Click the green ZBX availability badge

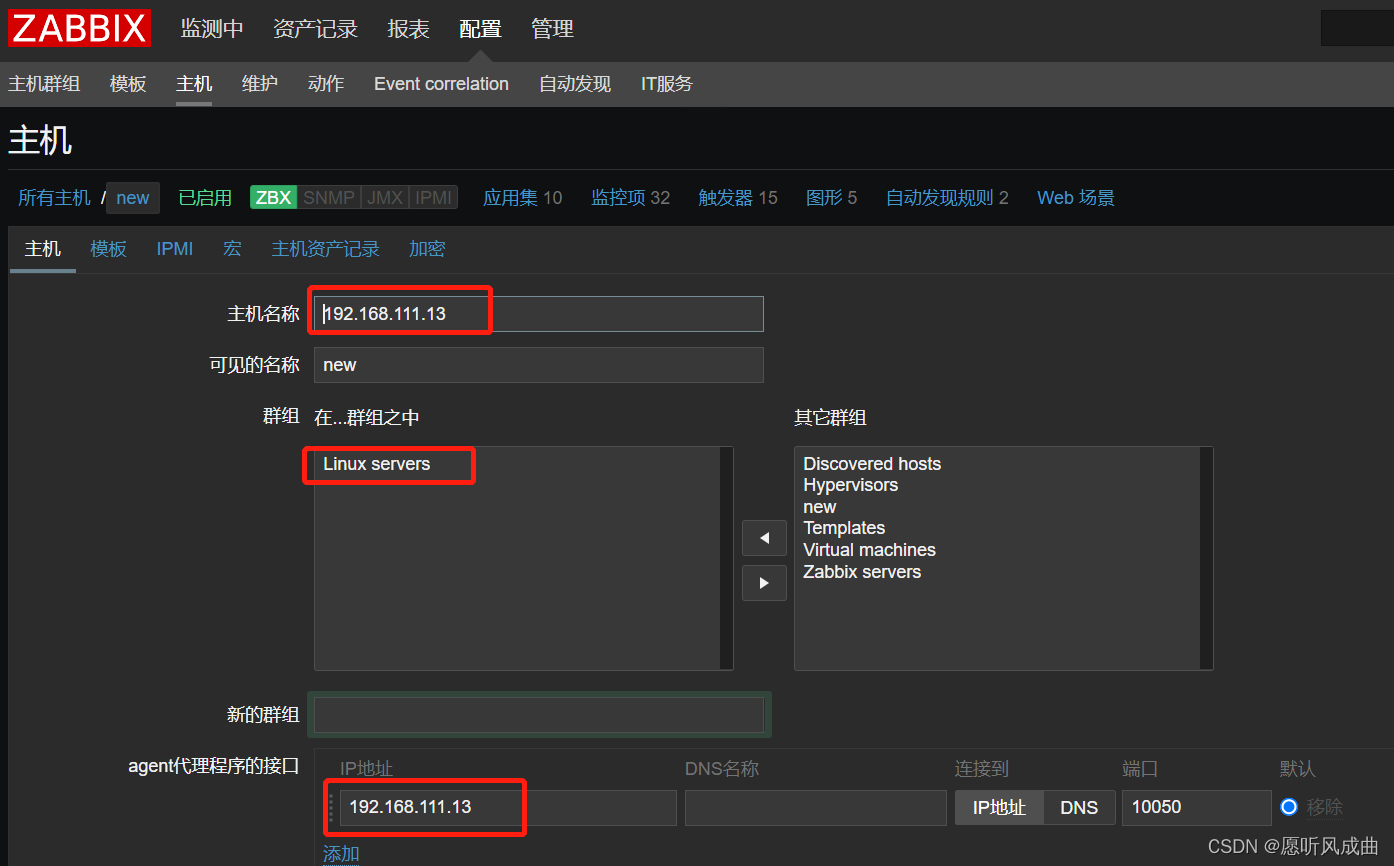tap(273, 198)
